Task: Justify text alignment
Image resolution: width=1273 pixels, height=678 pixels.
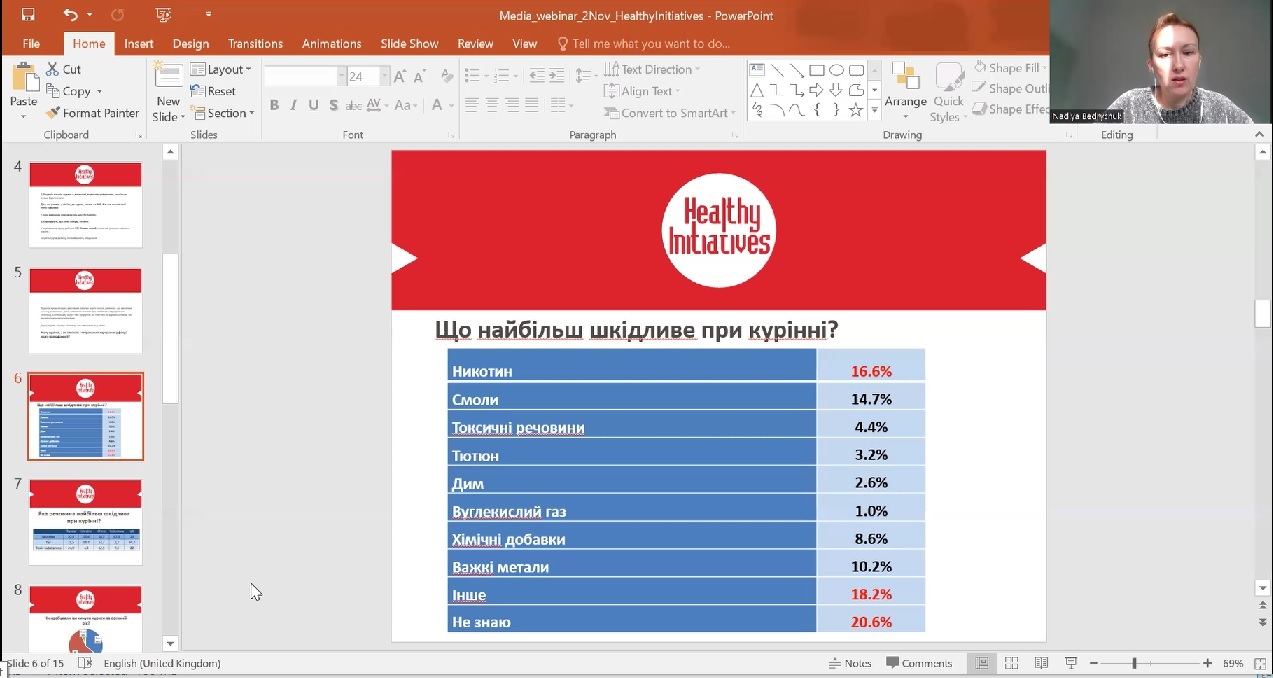Action: 531,104
